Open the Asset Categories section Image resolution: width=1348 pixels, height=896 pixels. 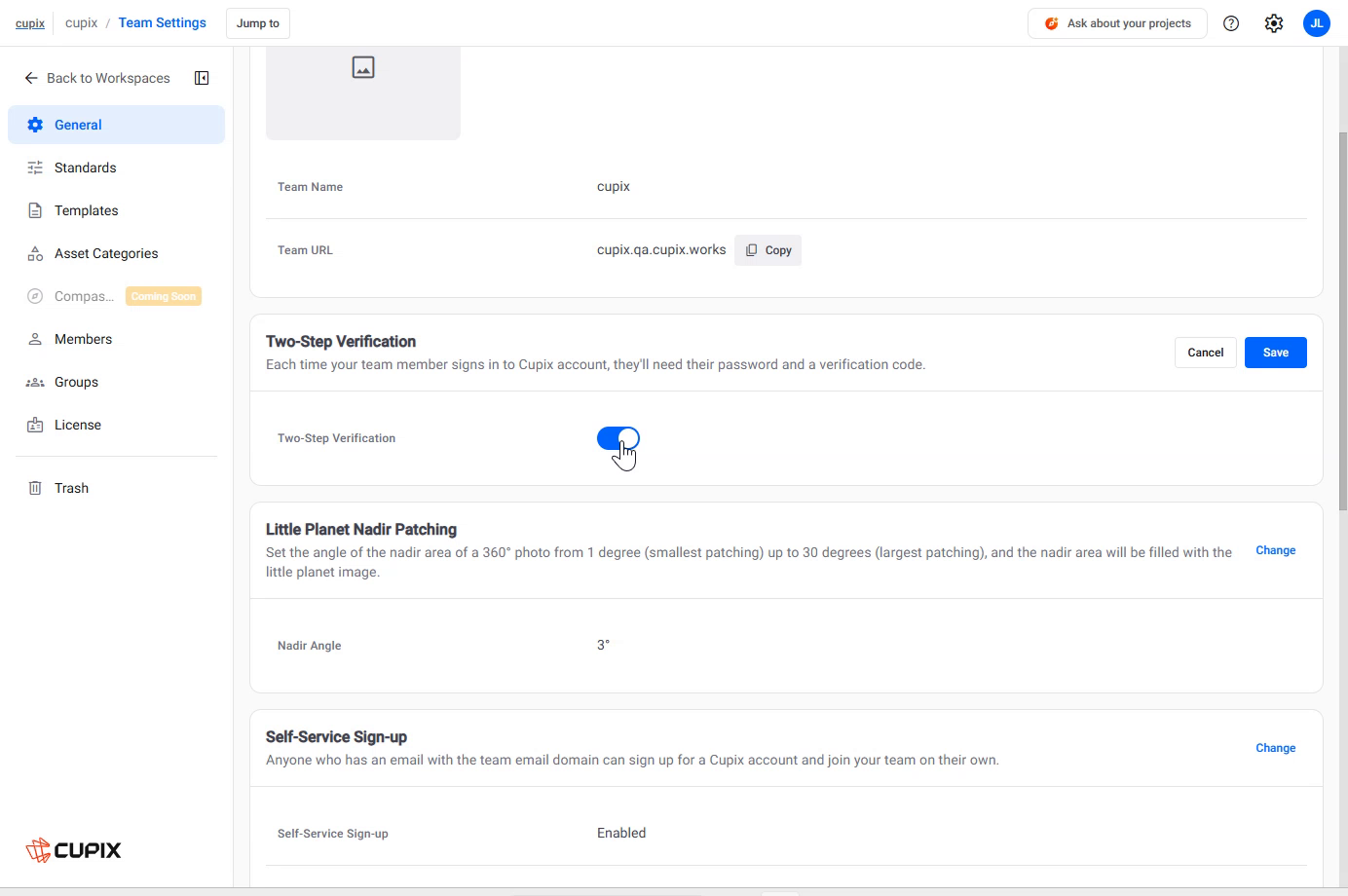(x=116, y=253)
